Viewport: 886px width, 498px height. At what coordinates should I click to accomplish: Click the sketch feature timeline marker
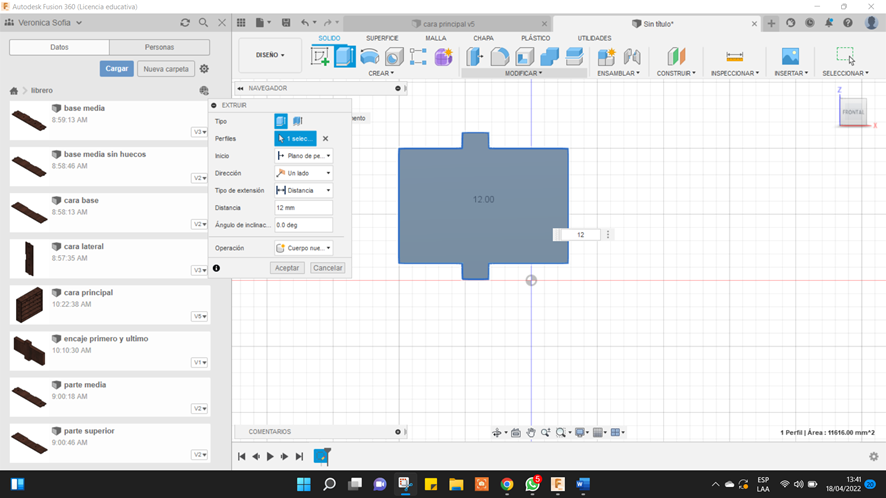coord(322,456)
